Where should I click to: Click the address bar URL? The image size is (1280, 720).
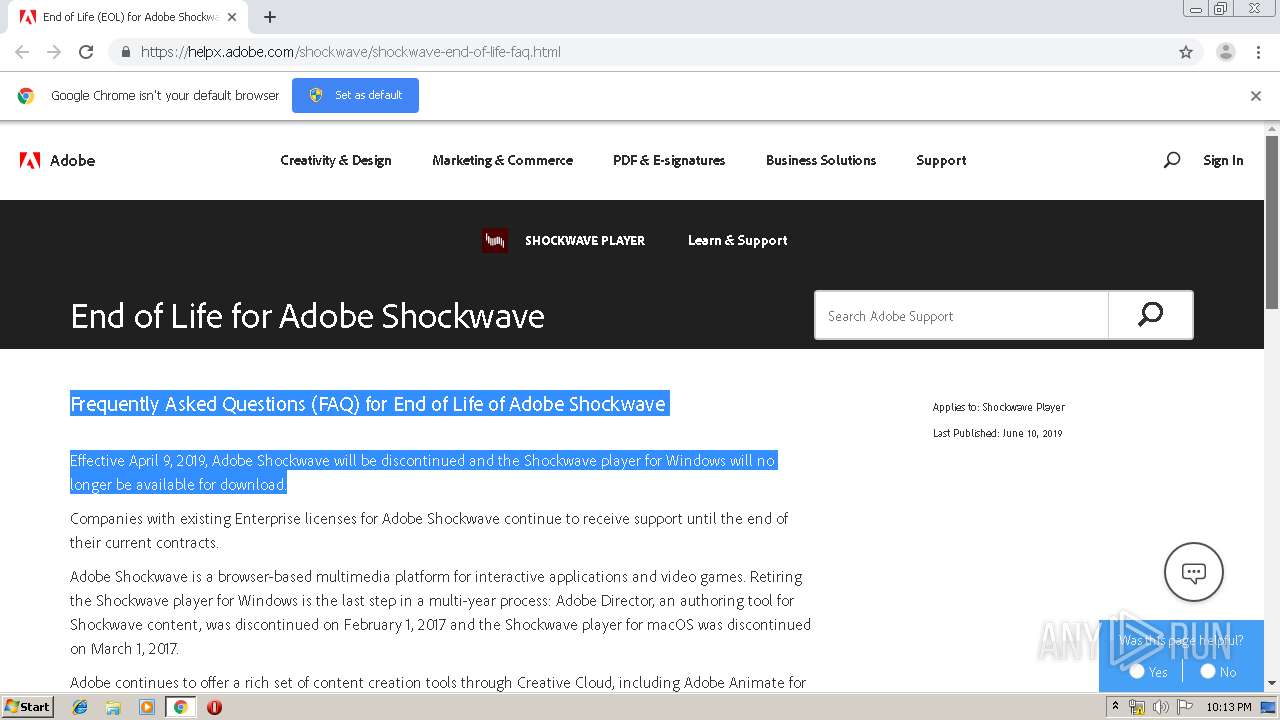351,52
